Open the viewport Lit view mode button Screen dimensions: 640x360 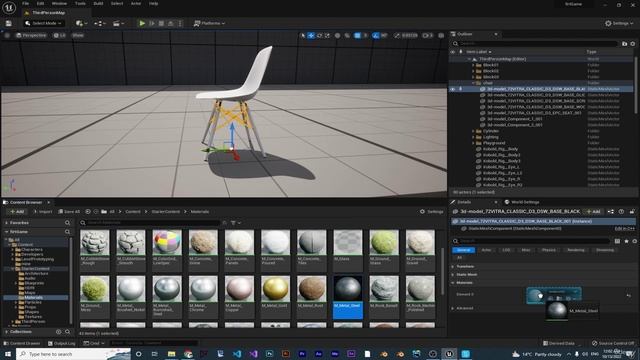coord(60,36)
